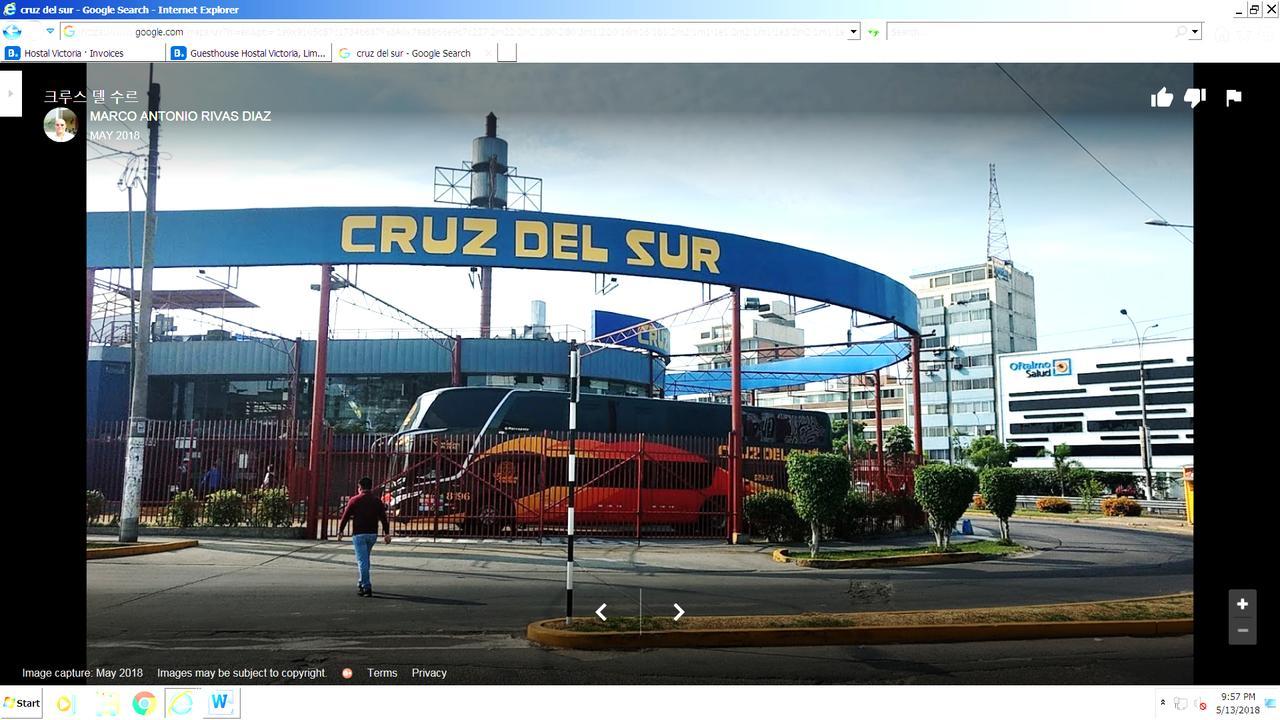Zoom out with the minus button
The width and height of the screenshot is (1280, 720).
(x=1242, y=631)
